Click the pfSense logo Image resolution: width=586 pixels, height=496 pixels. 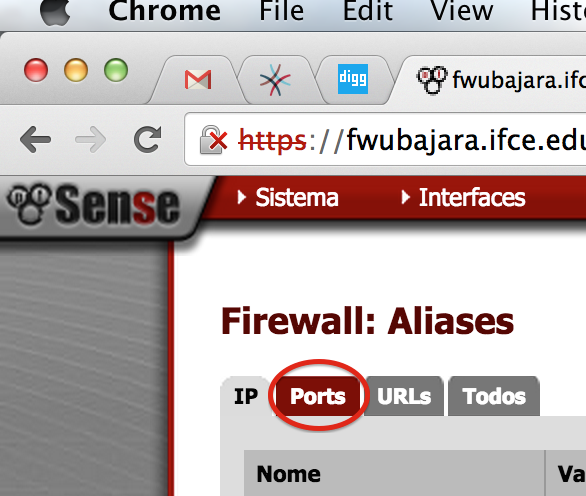(x=93, y=205)
